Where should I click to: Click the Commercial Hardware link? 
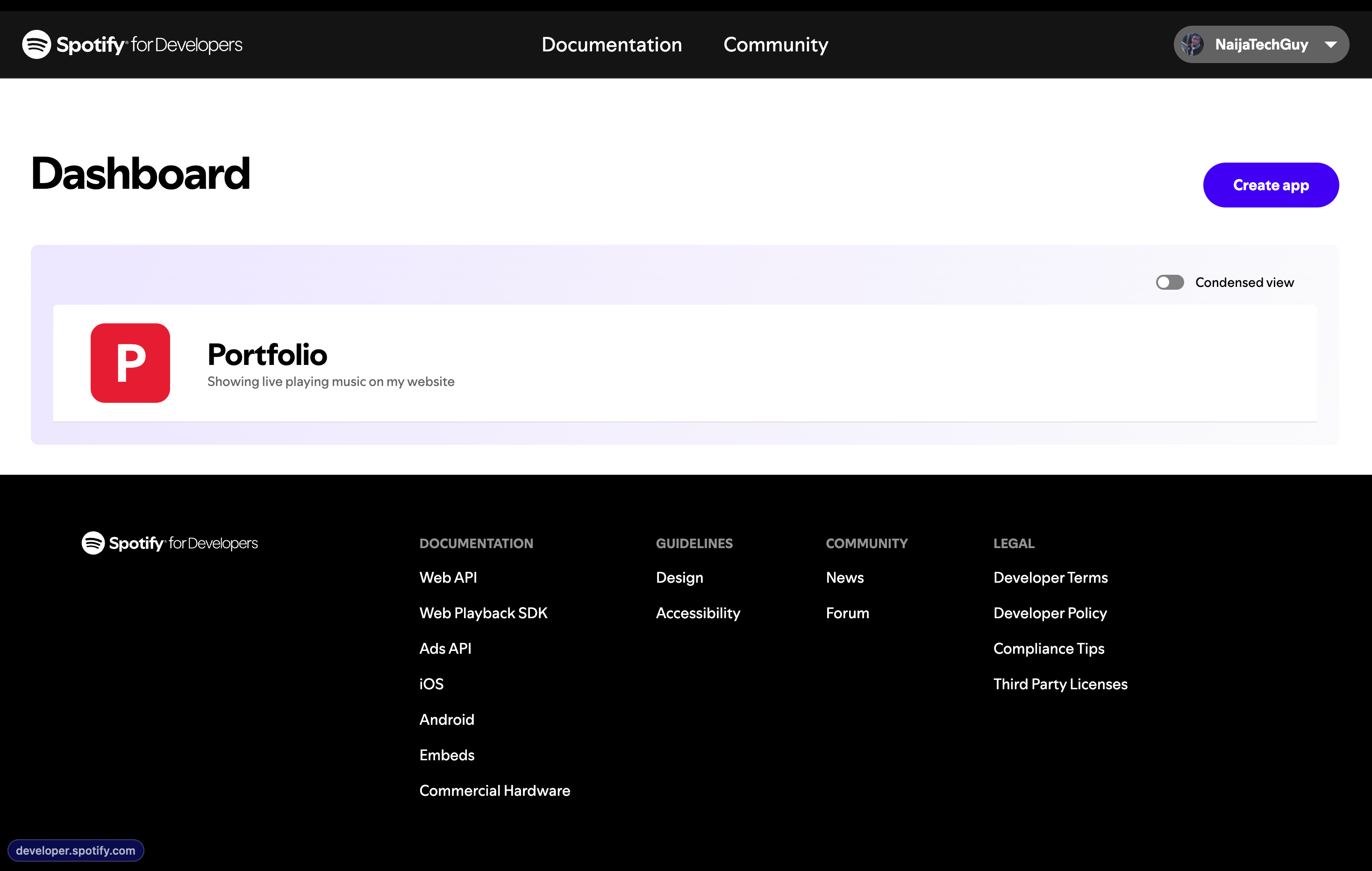point(494,791)
